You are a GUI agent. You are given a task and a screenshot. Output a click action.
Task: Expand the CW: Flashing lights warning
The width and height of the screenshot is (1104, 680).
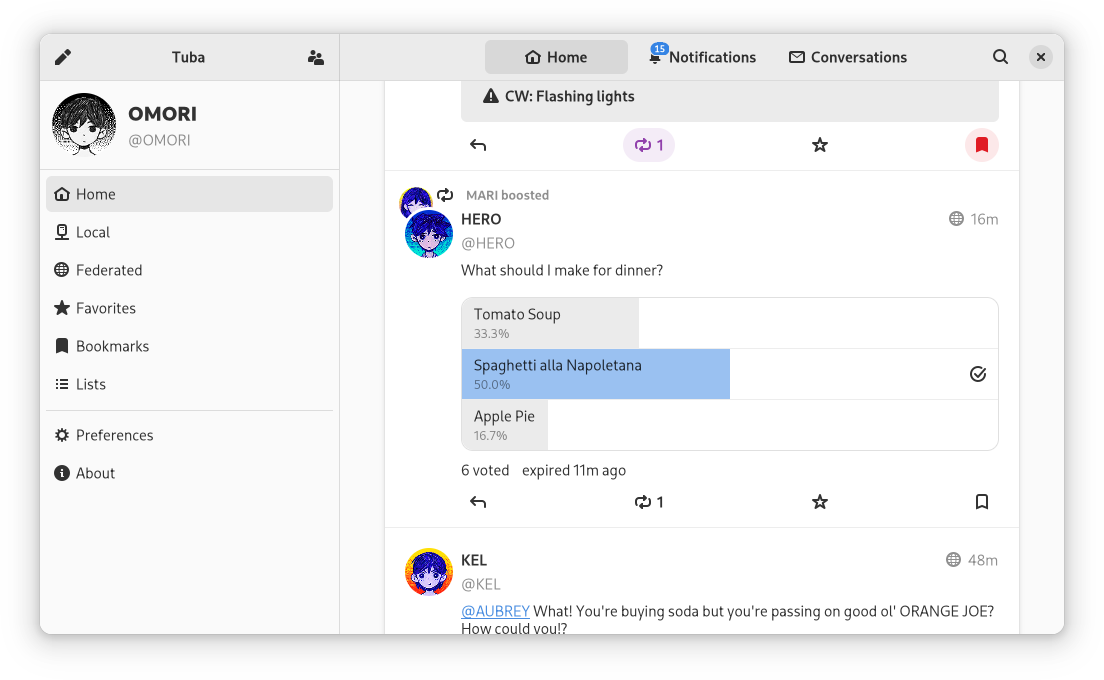click(x=729, y=99)
